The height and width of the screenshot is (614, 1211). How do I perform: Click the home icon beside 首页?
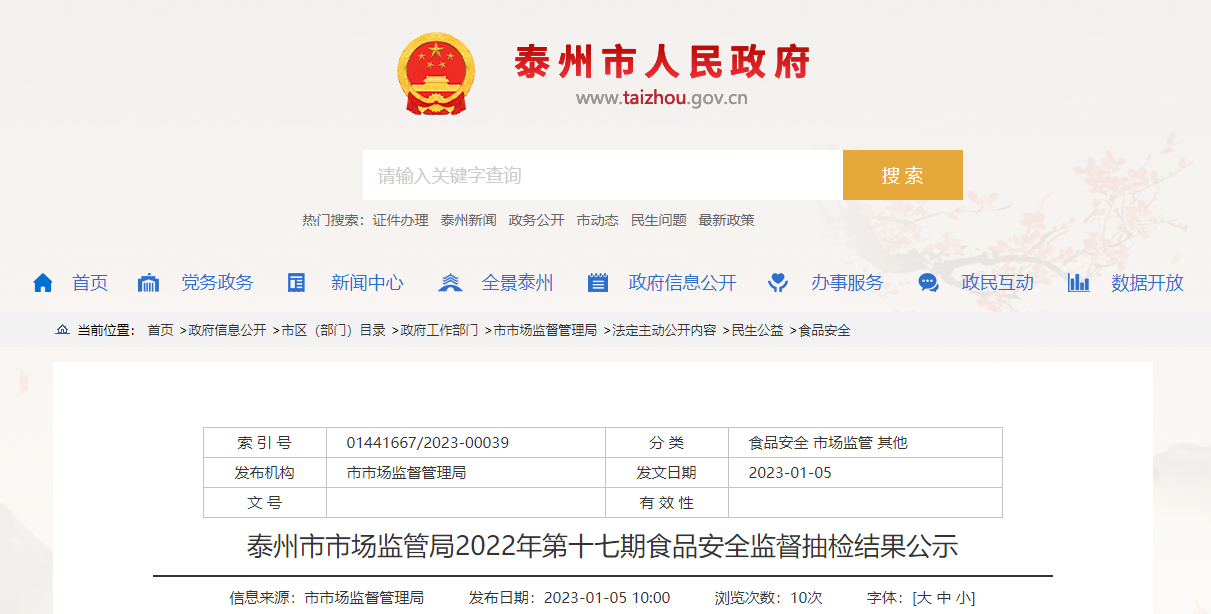43,283
